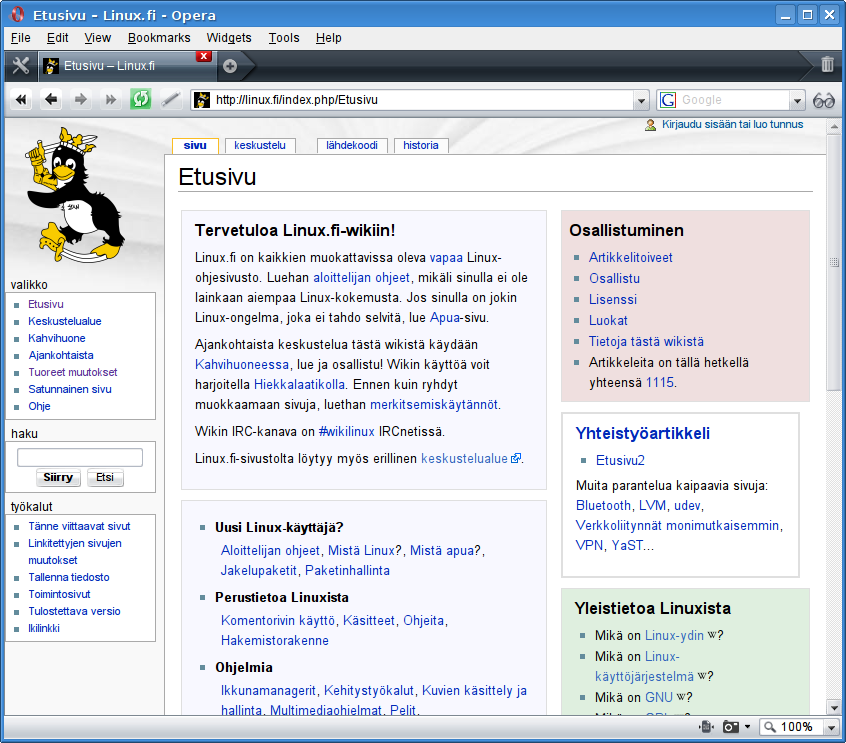846x743 pixels.
Task: Open the 100% zoom level dropdown
Action: (829, 727)
